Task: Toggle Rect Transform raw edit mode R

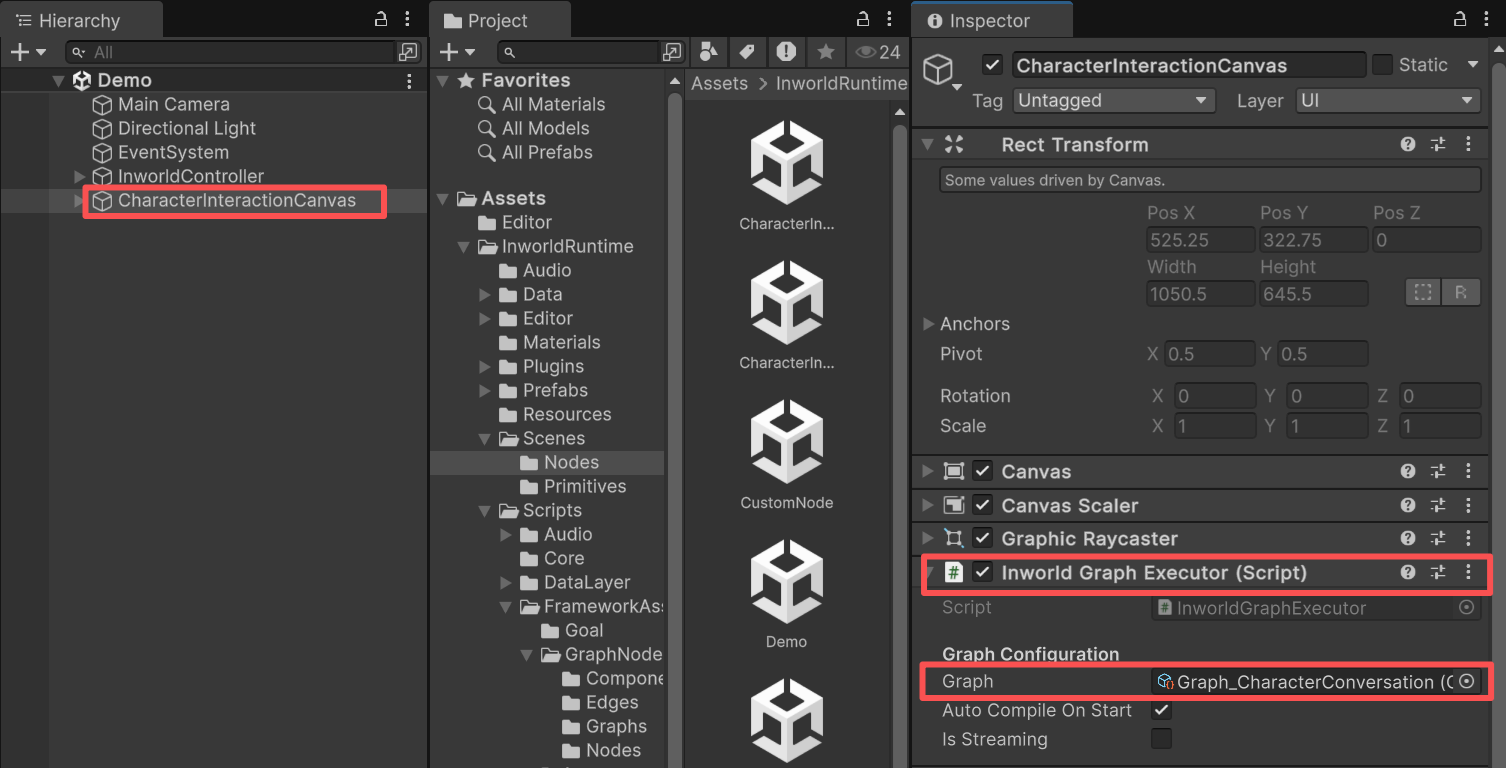Action: point(1461,293)
